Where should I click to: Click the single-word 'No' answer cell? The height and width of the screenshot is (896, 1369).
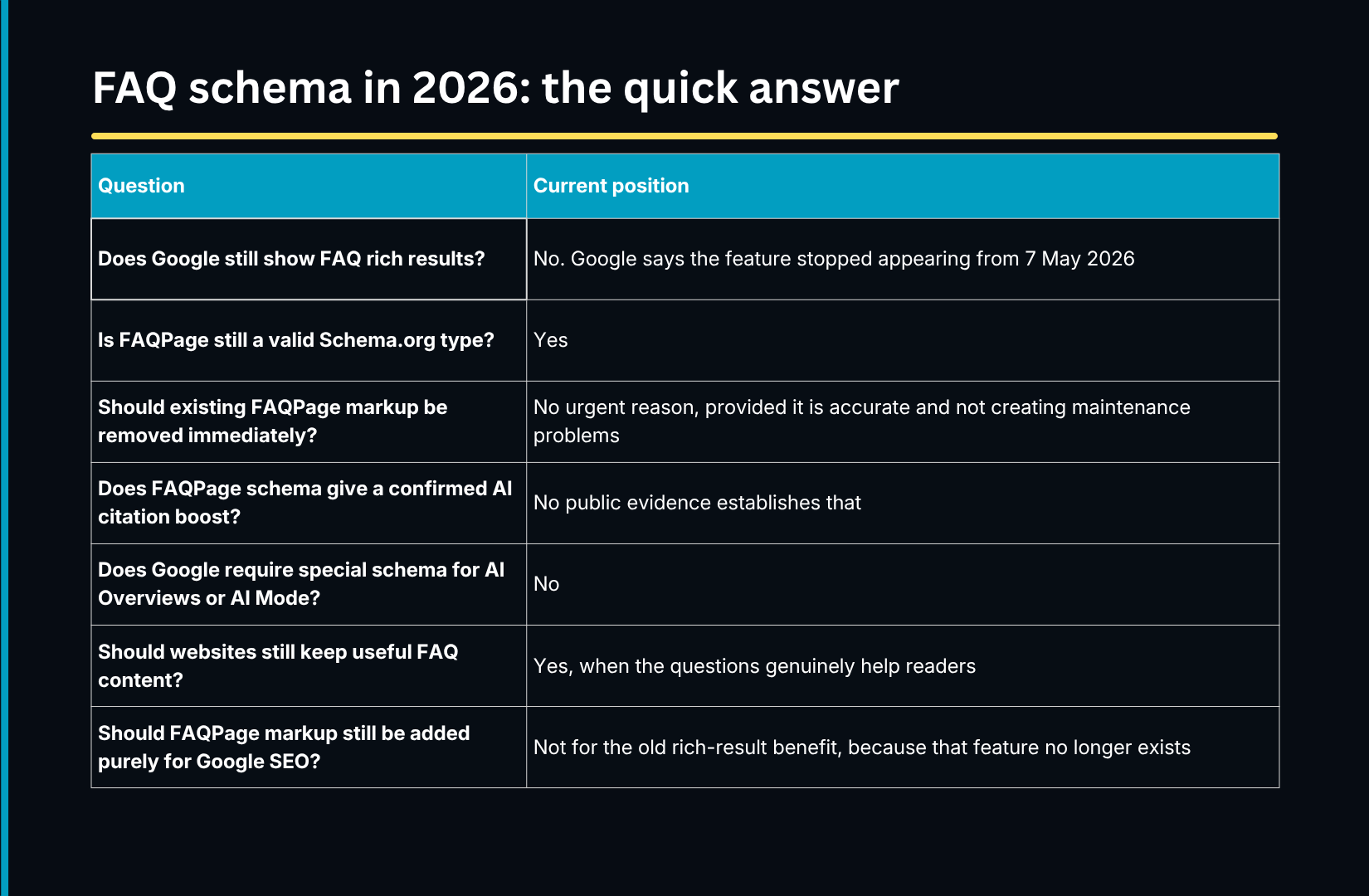coord(903,584)
